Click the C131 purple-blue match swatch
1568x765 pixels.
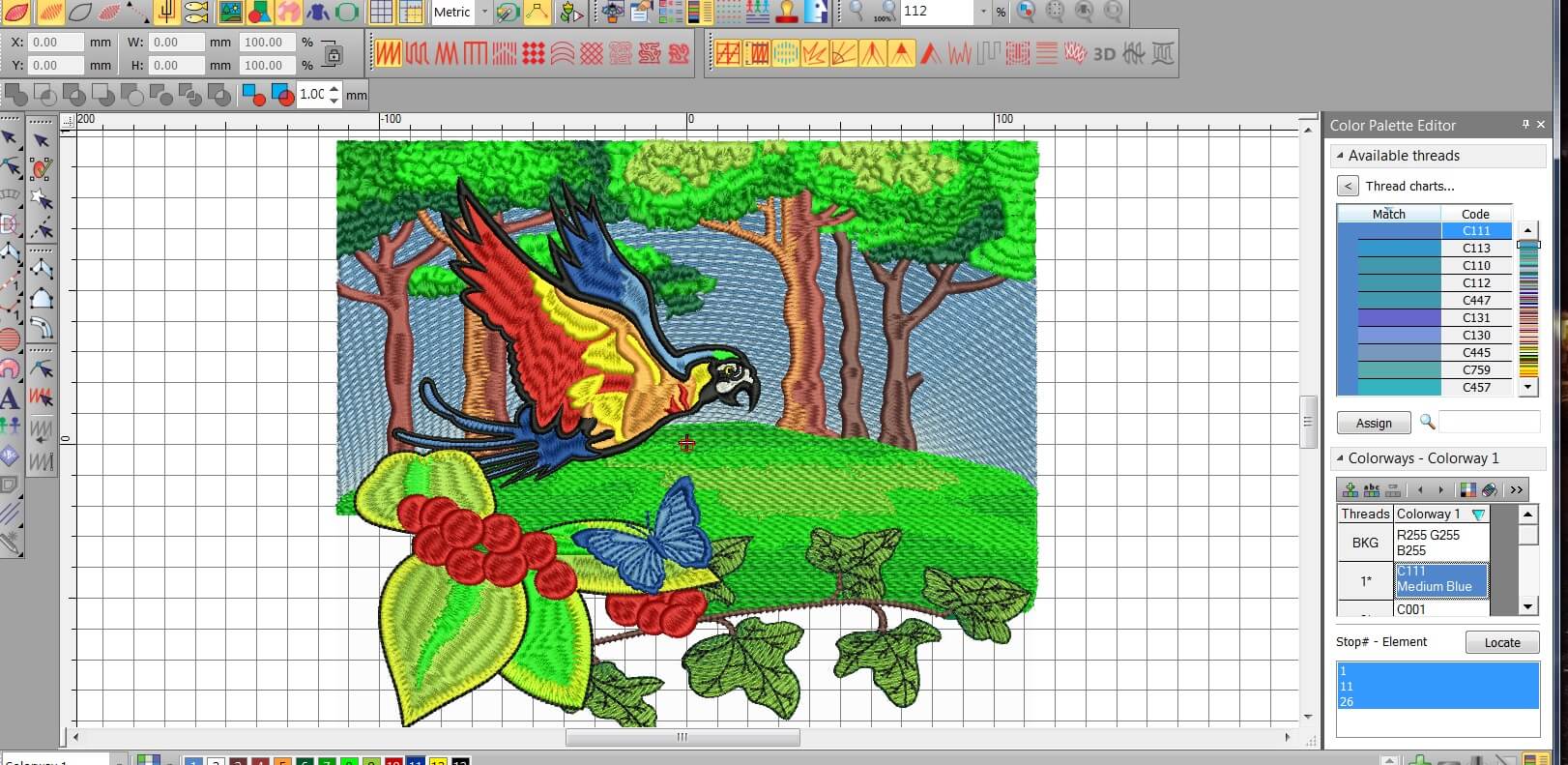click(1399, 317)
